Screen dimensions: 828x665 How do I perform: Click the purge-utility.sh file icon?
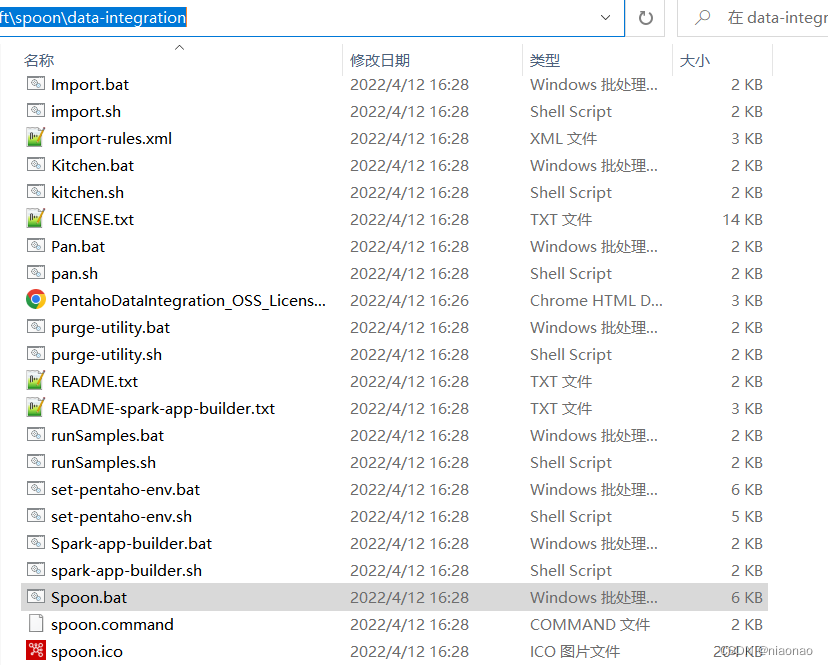(x=36, y=354)
